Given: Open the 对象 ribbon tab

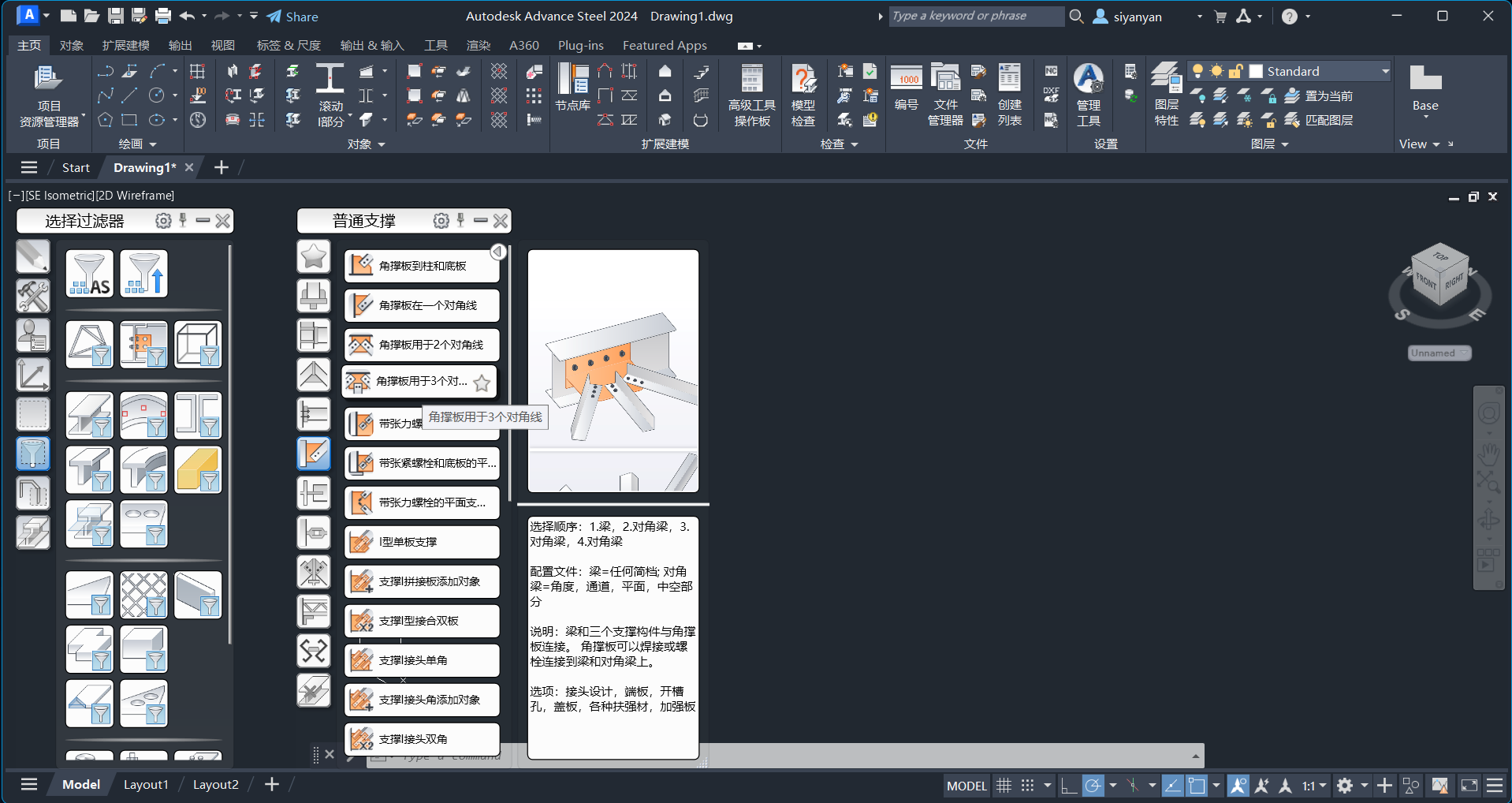Looking at the screenshot, I should click(71, 46).
